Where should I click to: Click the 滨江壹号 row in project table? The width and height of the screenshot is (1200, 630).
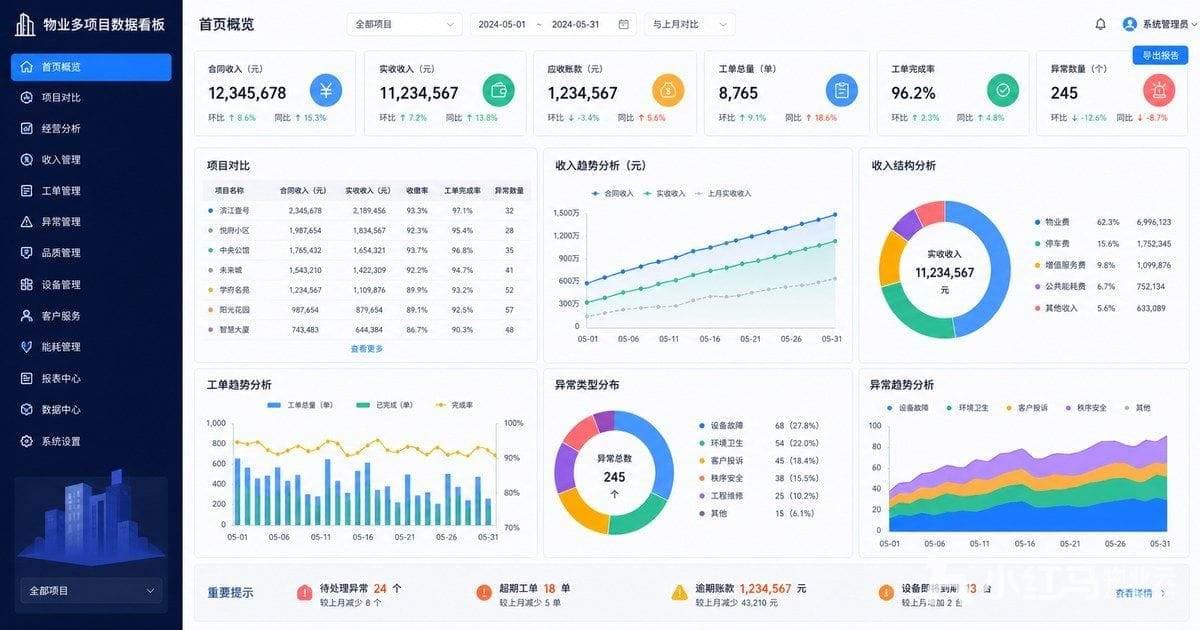(x=366, y=211)
